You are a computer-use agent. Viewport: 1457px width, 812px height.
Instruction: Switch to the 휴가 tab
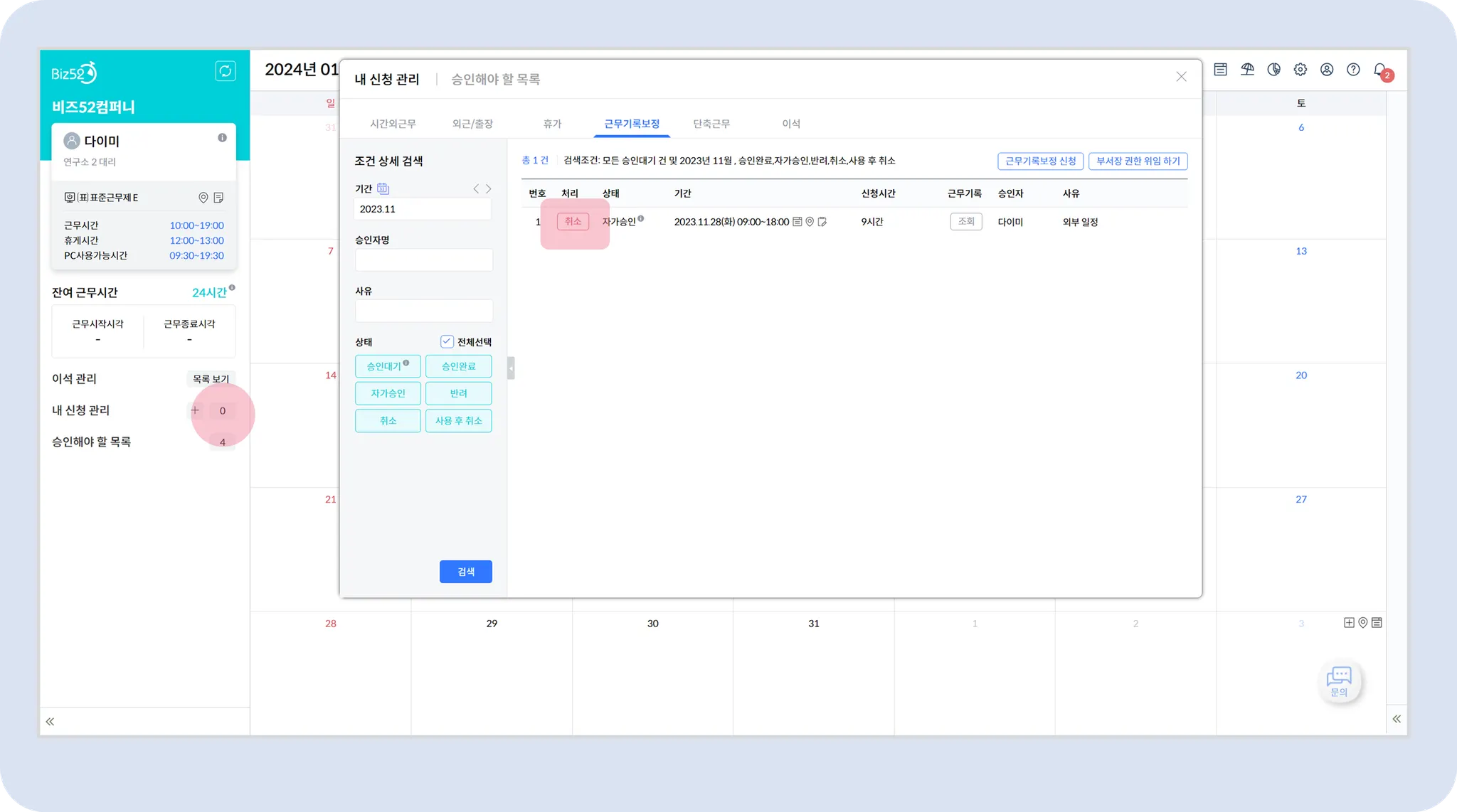[x=552, y=124]
